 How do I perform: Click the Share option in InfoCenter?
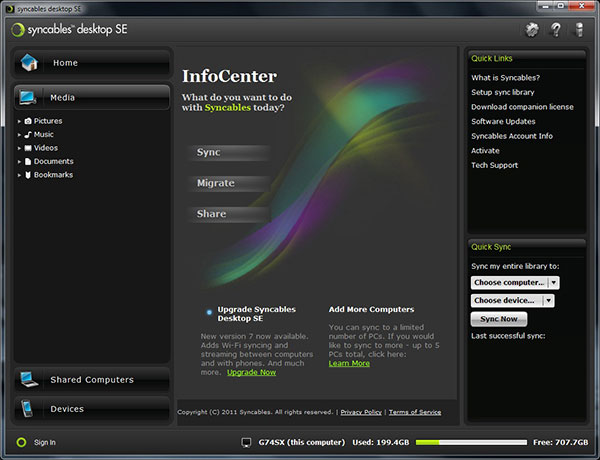click(x=230, y=214)
